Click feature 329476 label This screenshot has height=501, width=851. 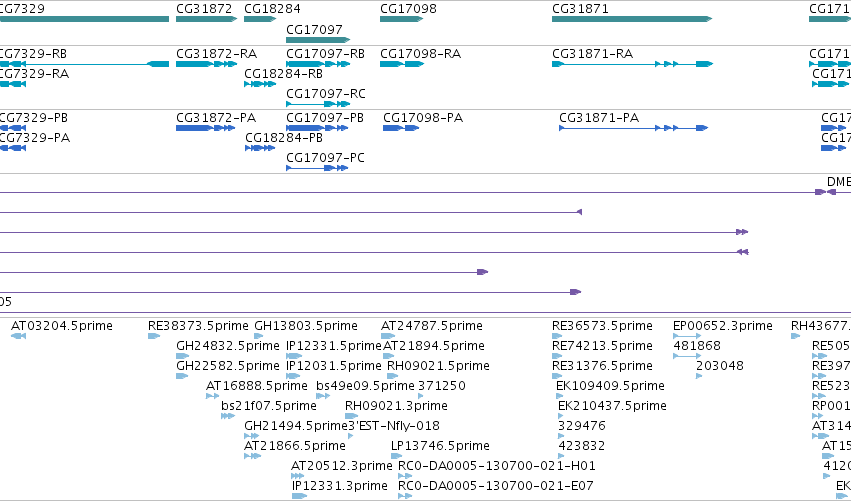(582, 426)
